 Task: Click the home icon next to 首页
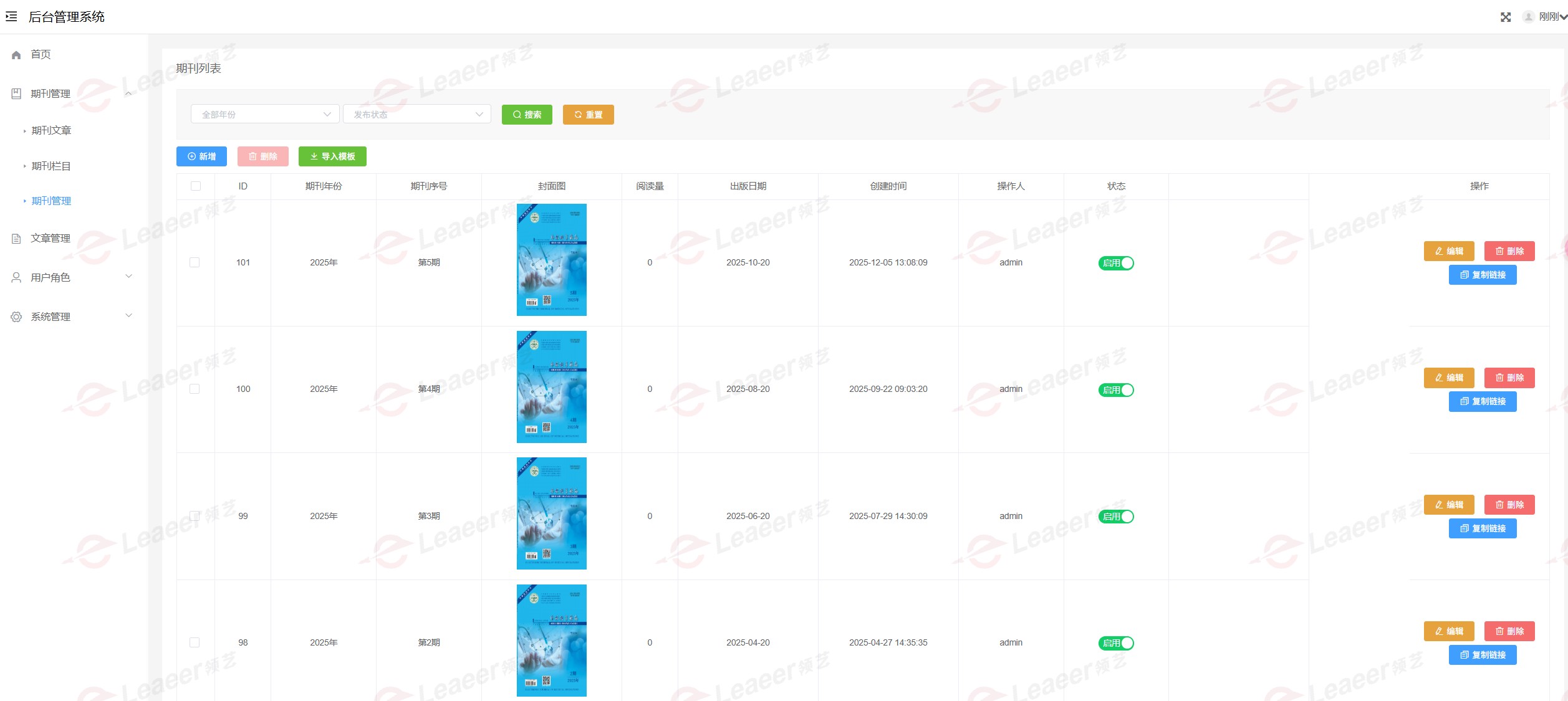point(16,55)
